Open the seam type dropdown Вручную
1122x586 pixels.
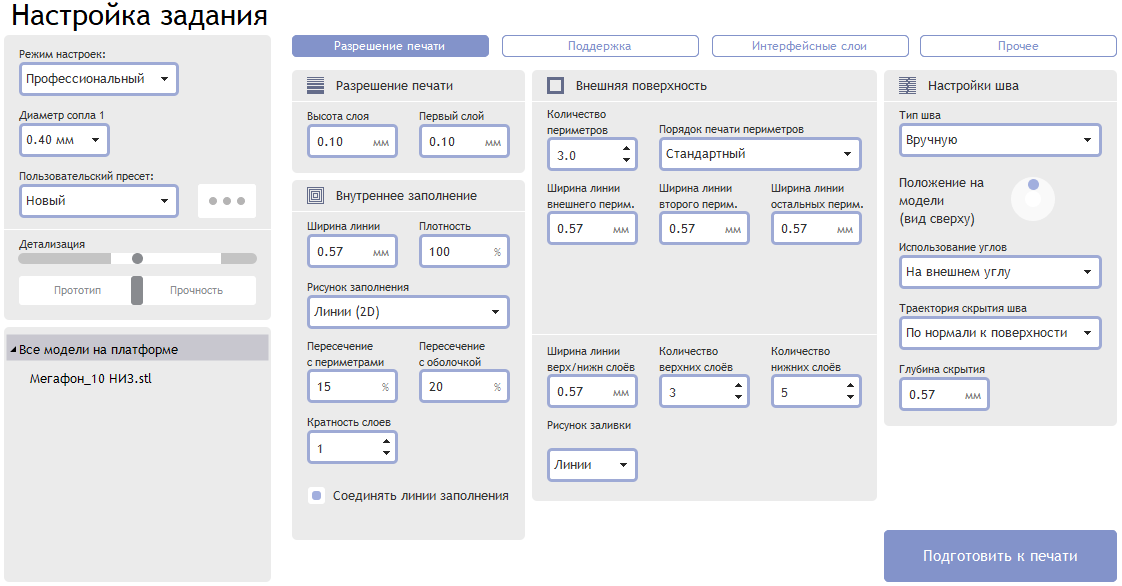1000,140
